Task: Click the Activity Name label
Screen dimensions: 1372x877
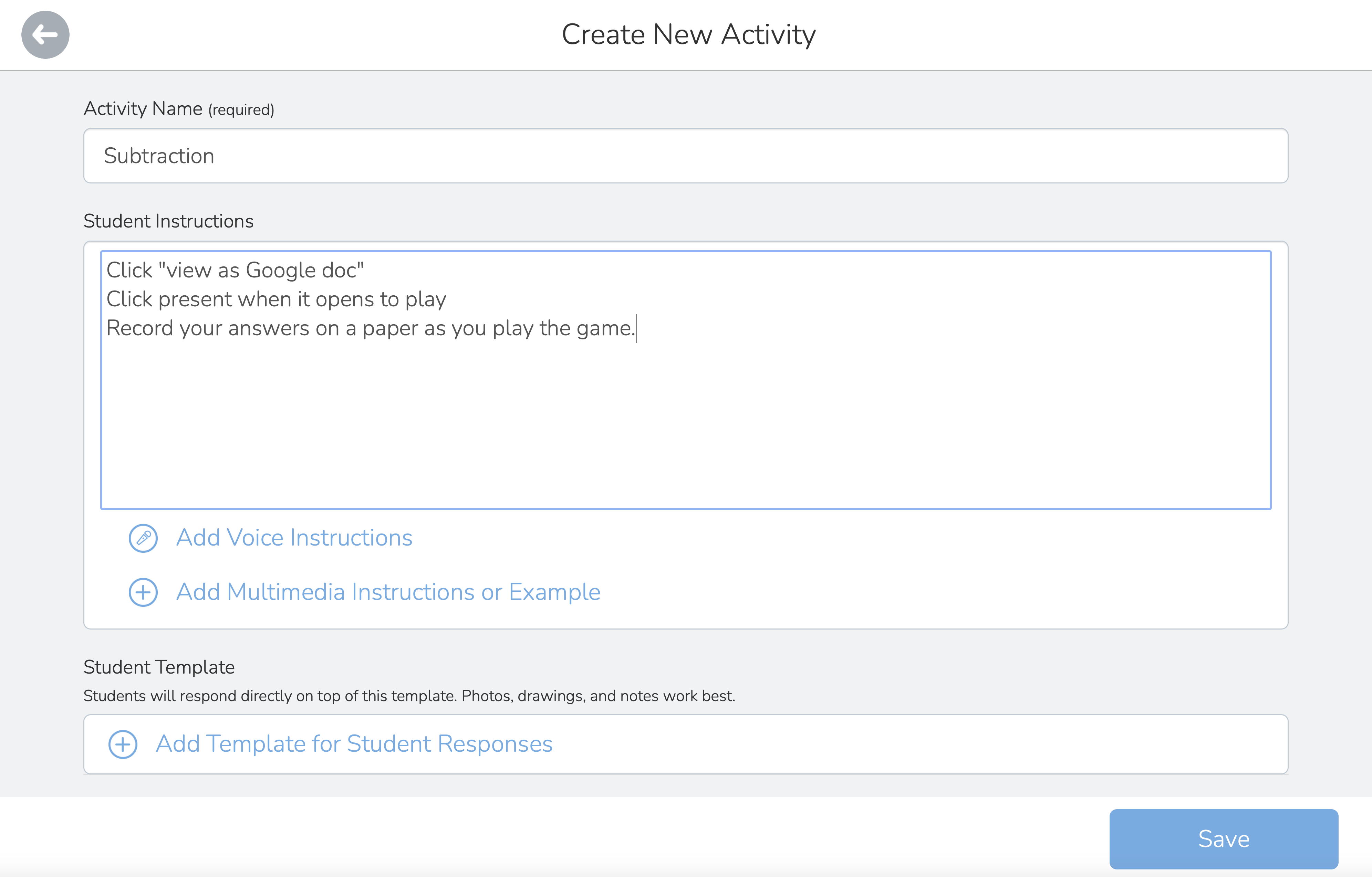Action: click(143, 109)
